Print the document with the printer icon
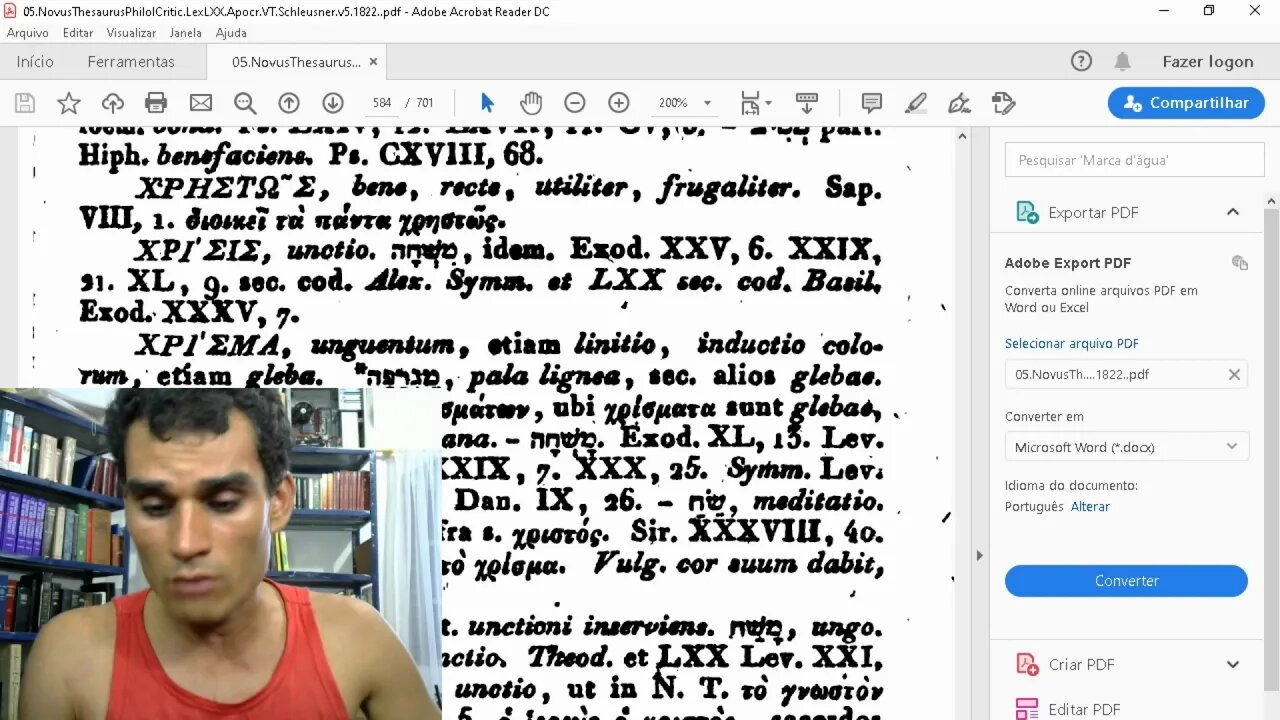 (x=156, y=103)
